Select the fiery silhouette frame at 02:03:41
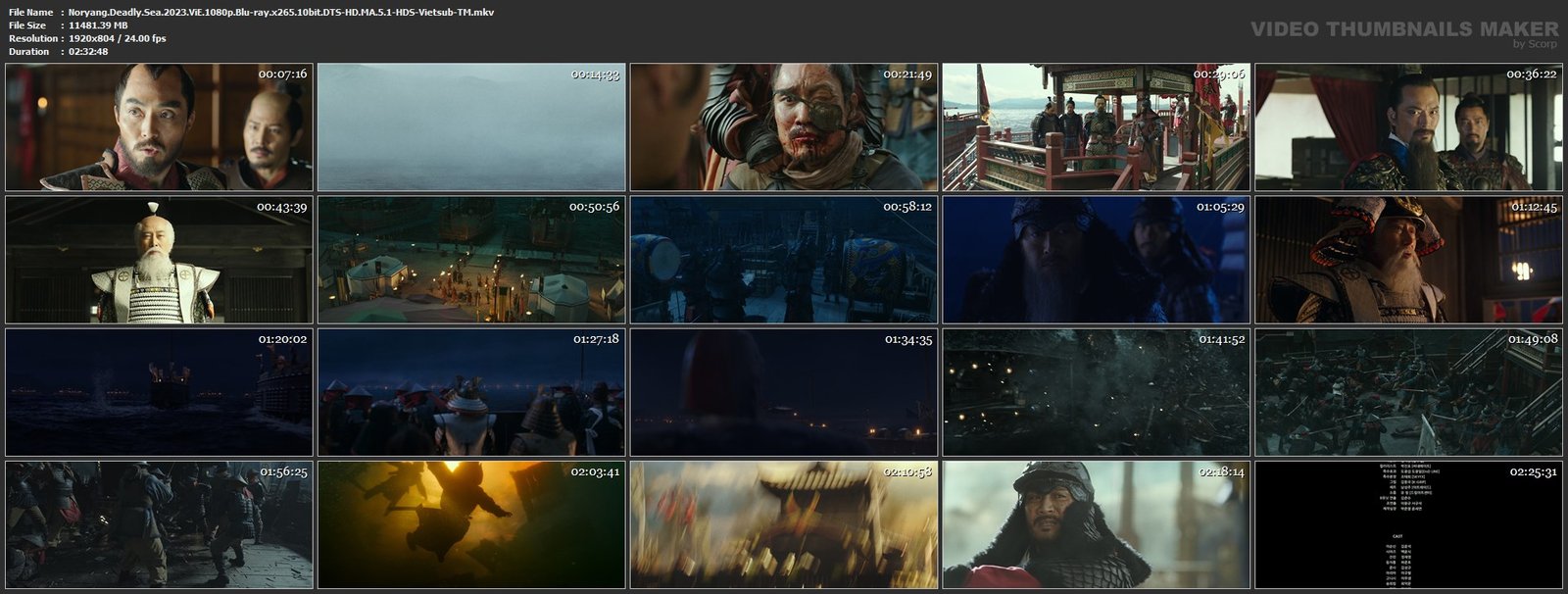1568x594 pixels. (471, 524)
